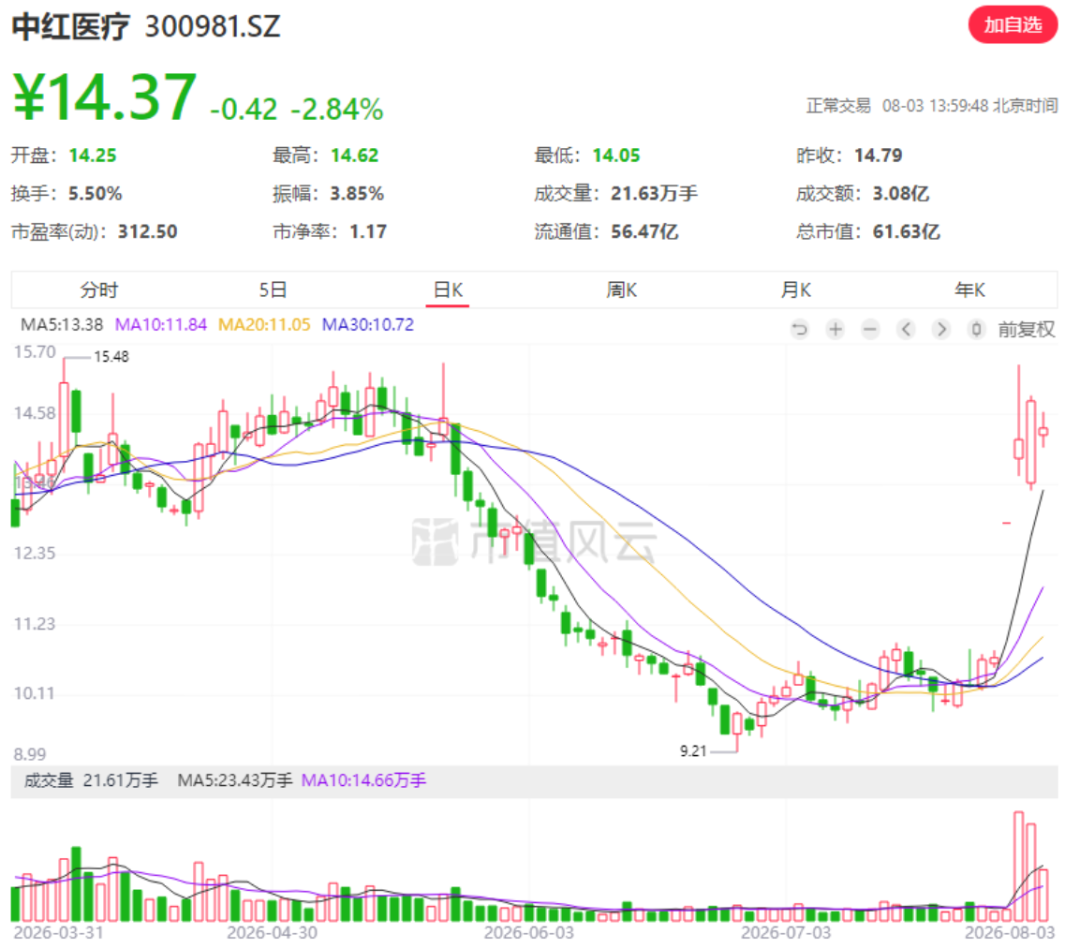This screenshot has height=949, width=1080.
Task: Click the y-axis label 15.70
Action: 34,352
